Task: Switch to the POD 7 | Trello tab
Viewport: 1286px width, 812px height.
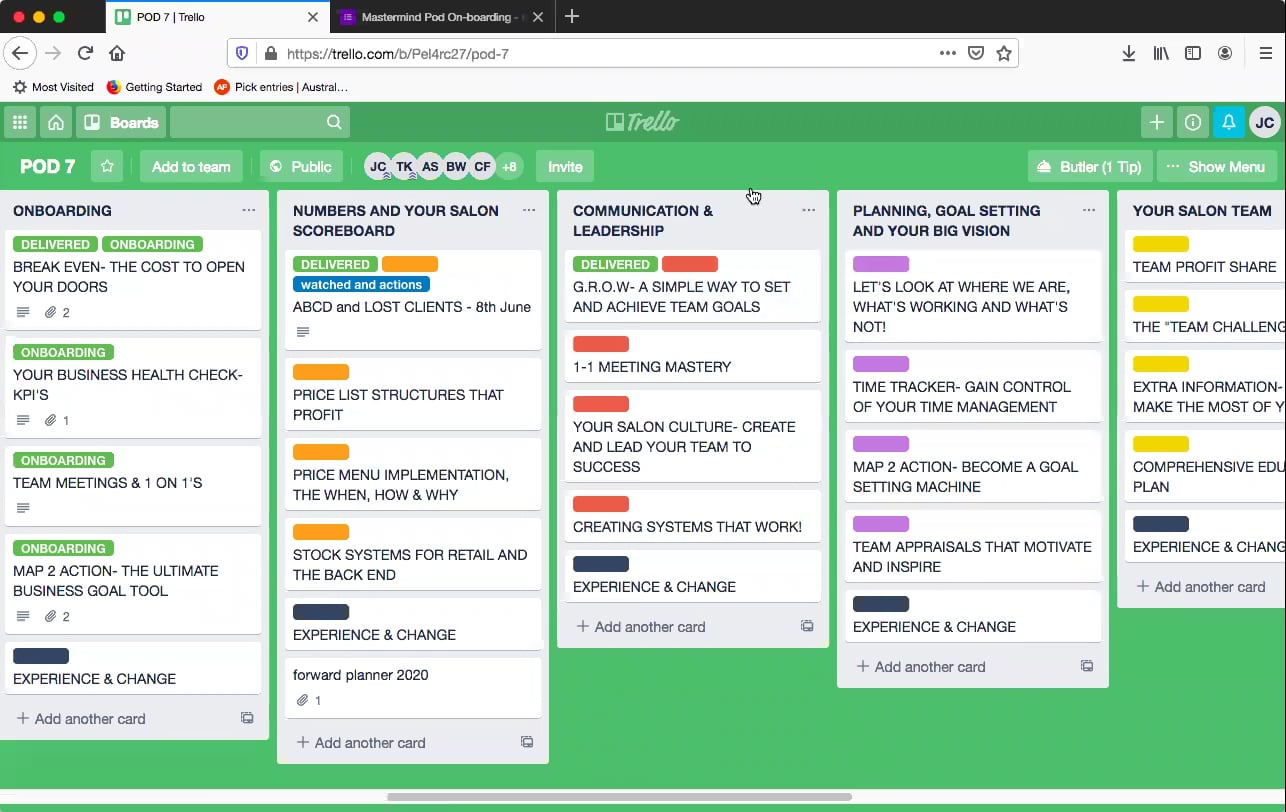Action: (217, 17)
